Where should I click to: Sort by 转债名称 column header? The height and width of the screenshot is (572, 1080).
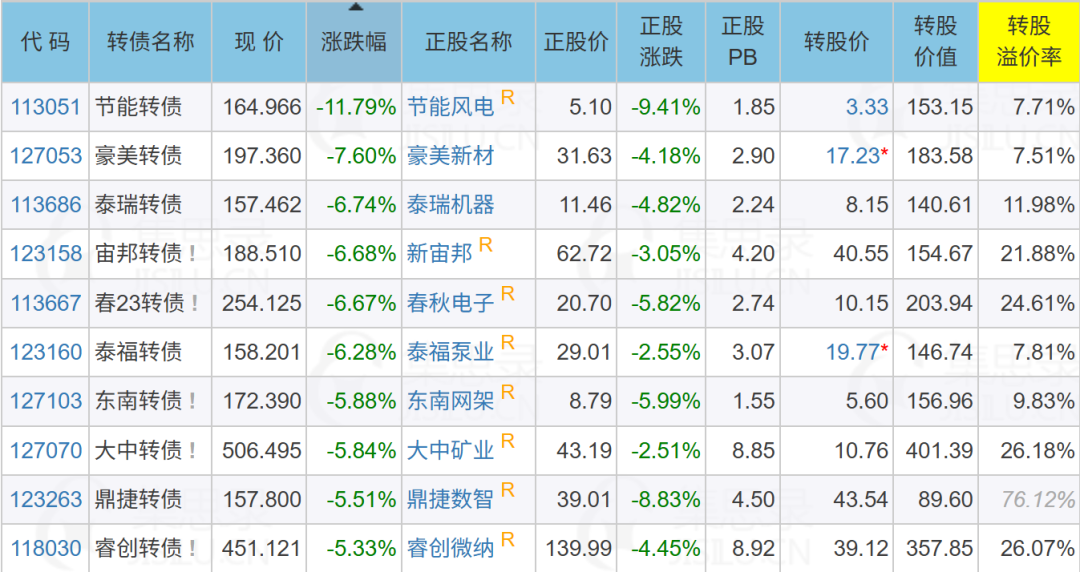pyautogui.click(x=150, y=42)
